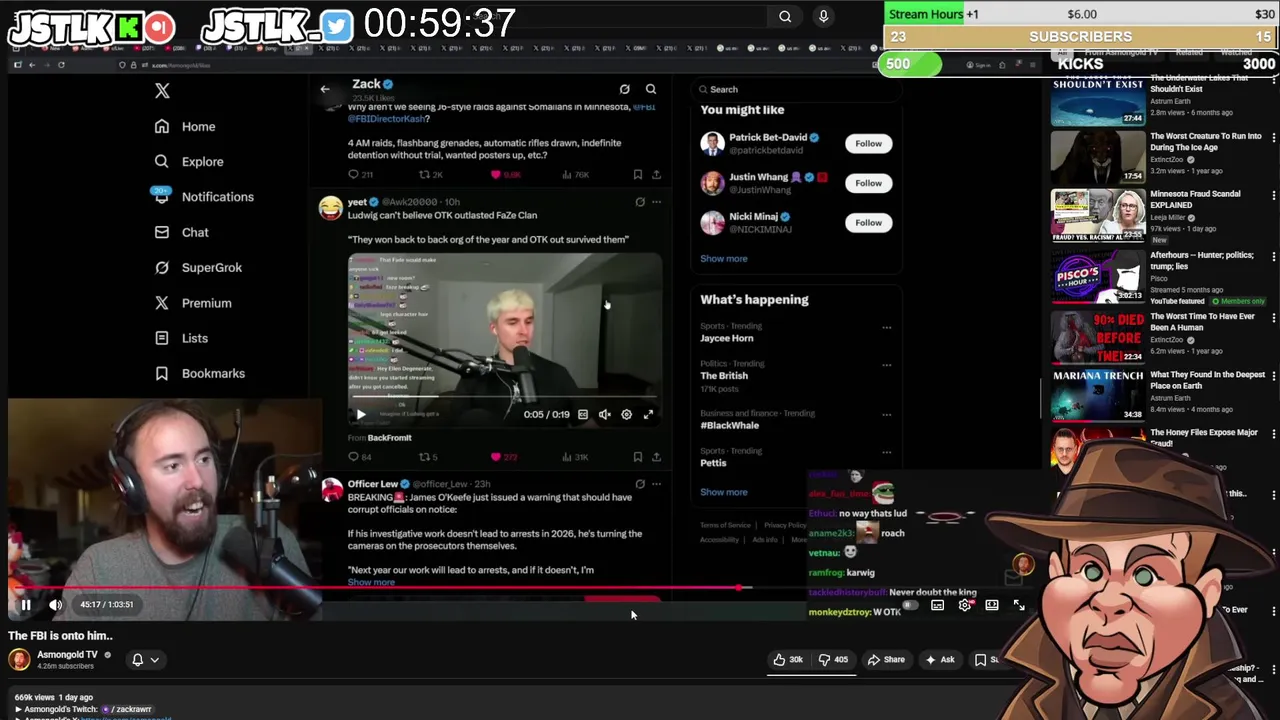Open the Ask button below the video
The width and height of the screenshot is (1280, 720).
tap(940, 660)
